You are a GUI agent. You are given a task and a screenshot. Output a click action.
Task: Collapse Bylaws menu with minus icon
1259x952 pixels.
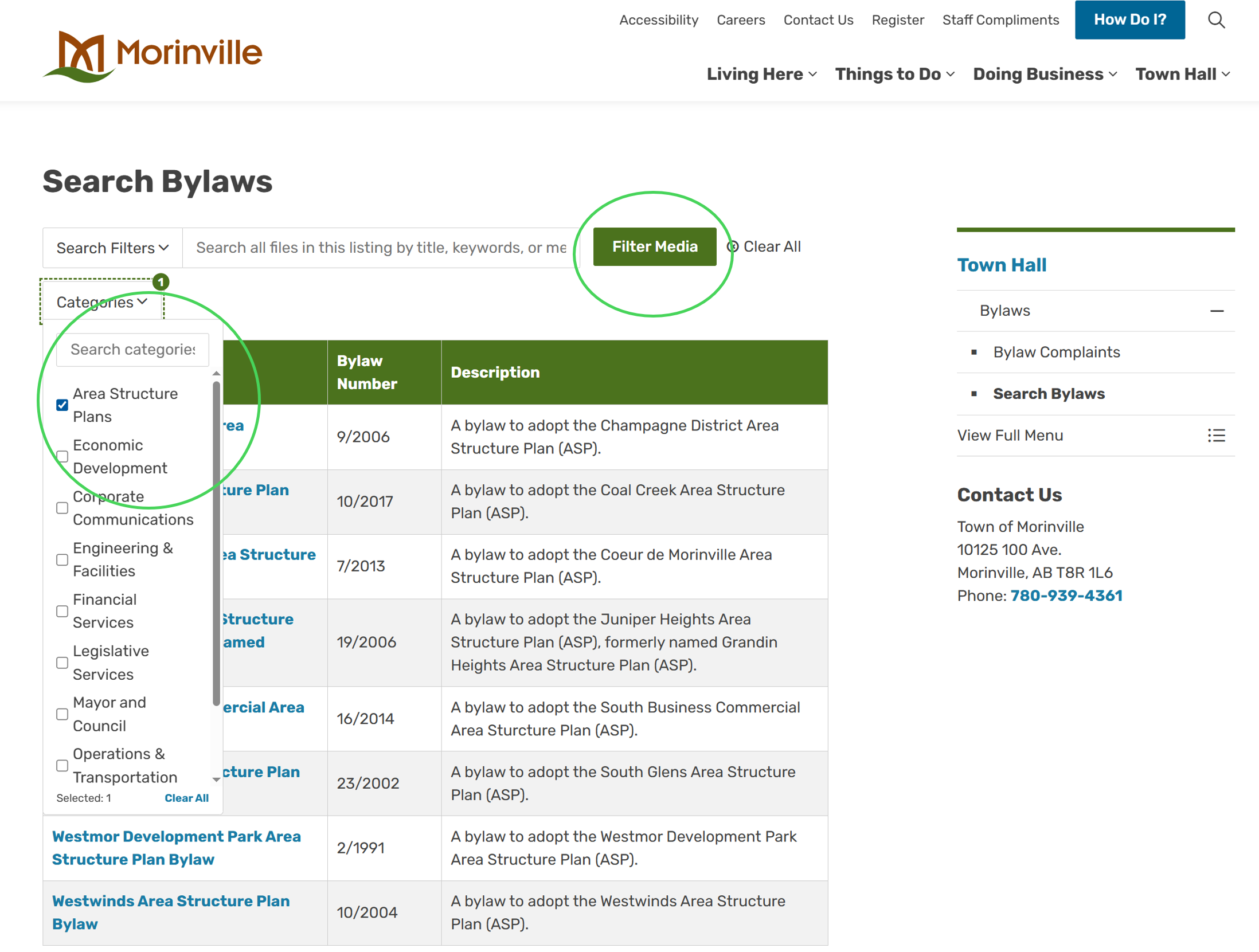point(1217,311)
